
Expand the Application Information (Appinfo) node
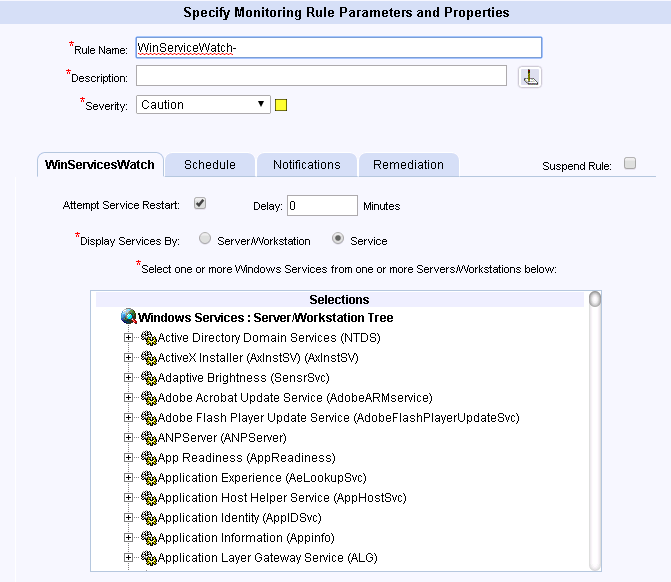(128, 538)
